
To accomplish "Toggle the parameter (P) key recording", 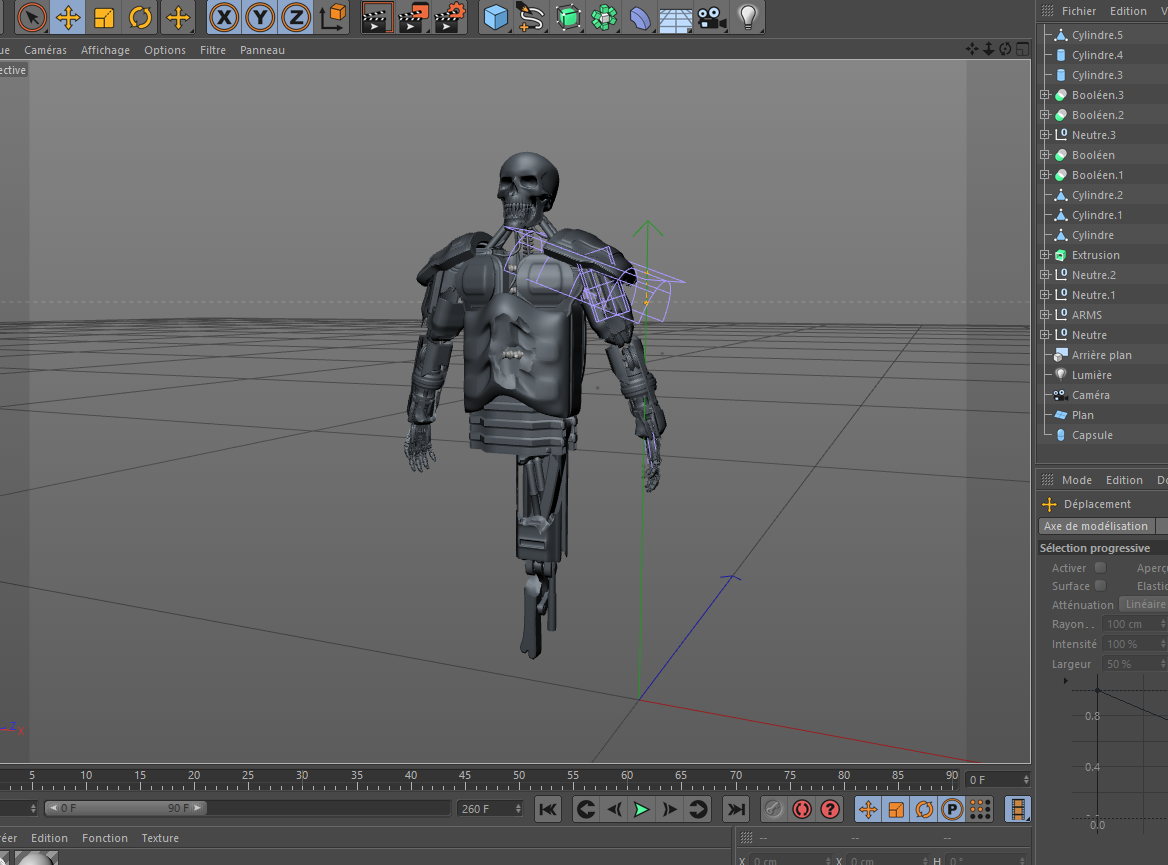I will point(952,809).
